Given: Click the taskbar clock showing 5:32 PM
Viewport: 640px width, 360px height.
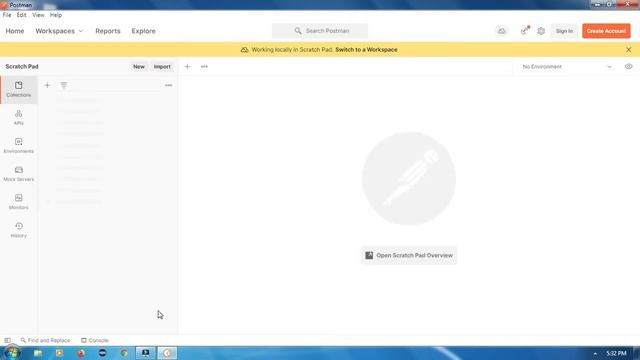Looking at the screenshot, I should 616,353.
